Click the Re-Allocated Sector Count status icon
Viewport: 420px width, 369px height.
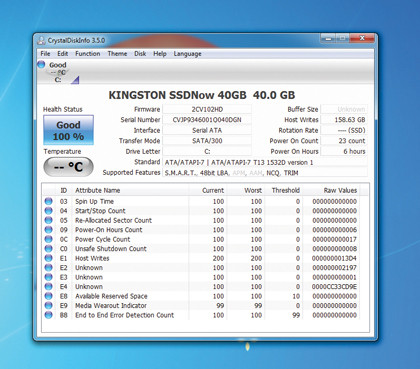click(49, 220)
